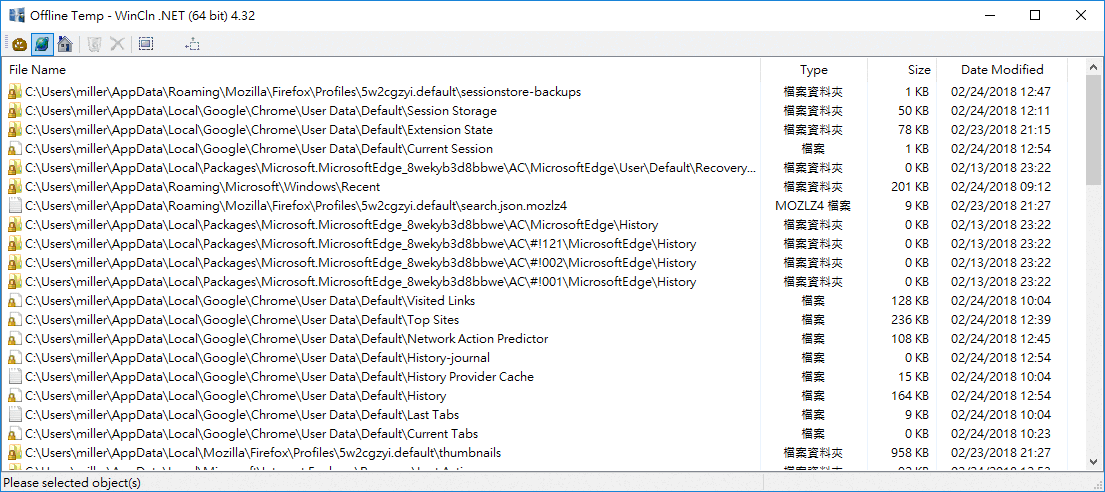Click the file icon beside Last Tabs

(15, 415)
